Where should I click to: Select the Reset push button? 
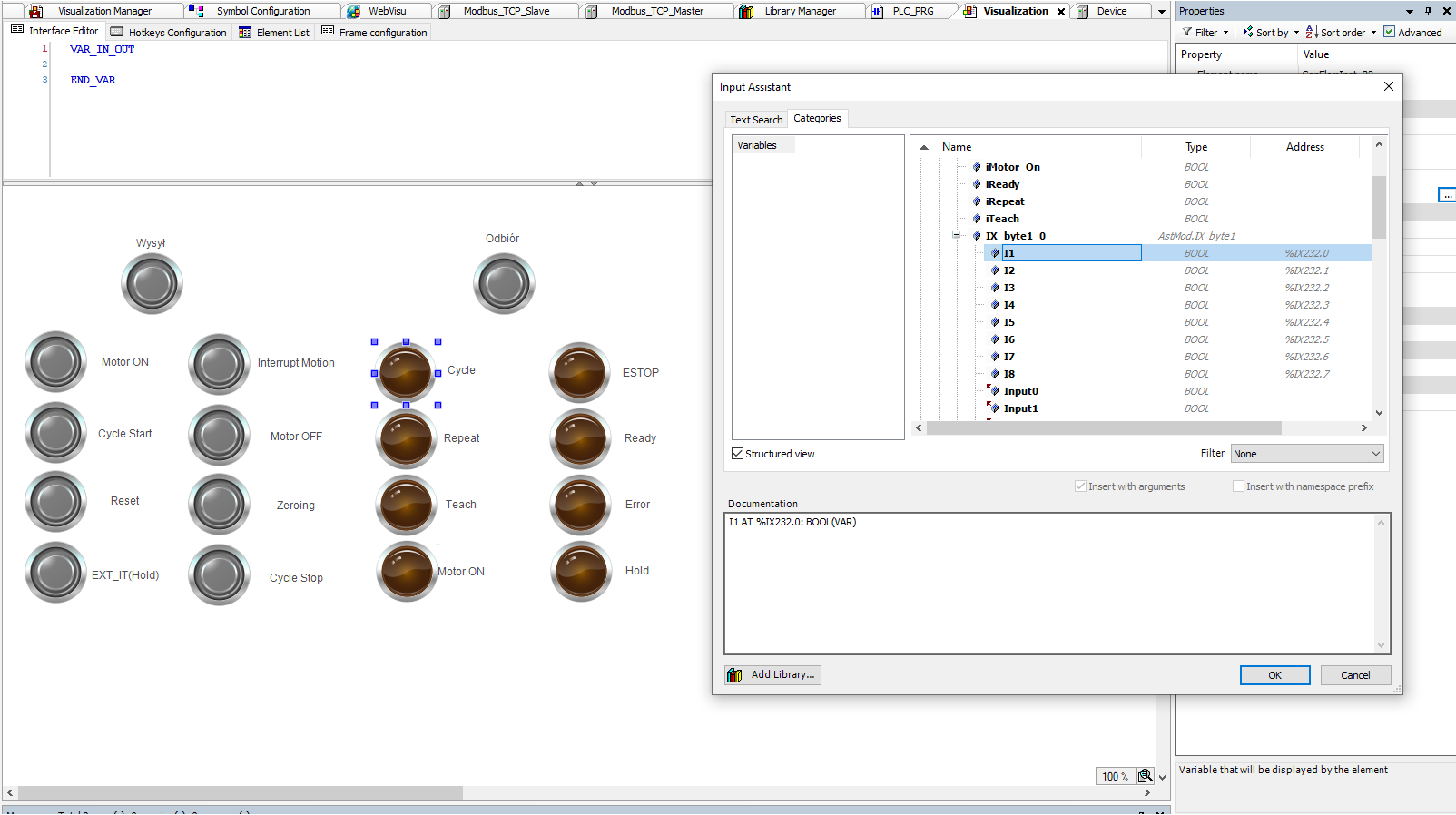(56, 501)
